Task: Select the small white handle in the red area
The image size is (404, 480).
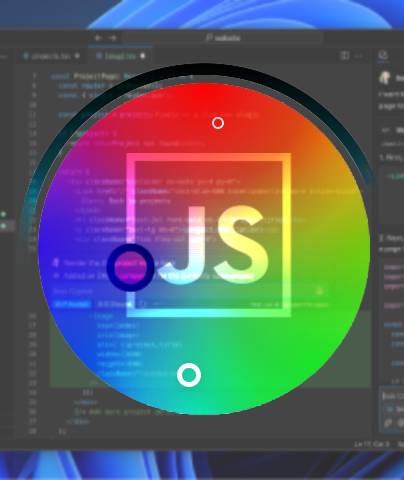Action: coord(218,123)
